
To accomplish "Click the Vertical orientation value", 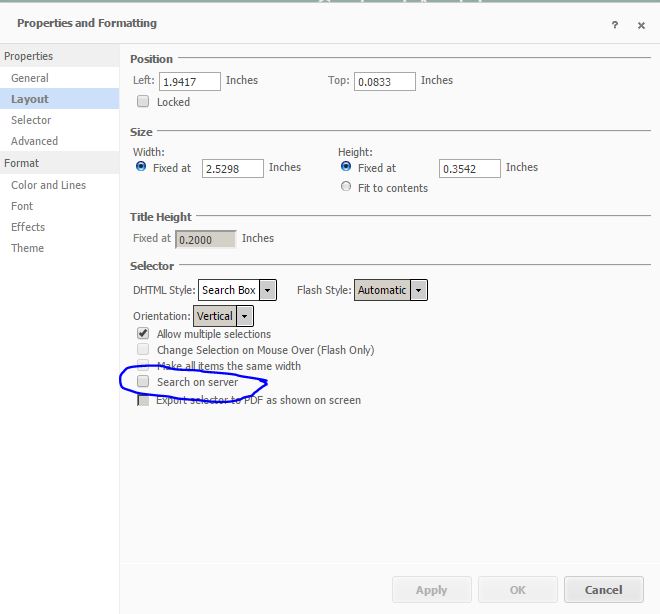I will tap(215, 316).
